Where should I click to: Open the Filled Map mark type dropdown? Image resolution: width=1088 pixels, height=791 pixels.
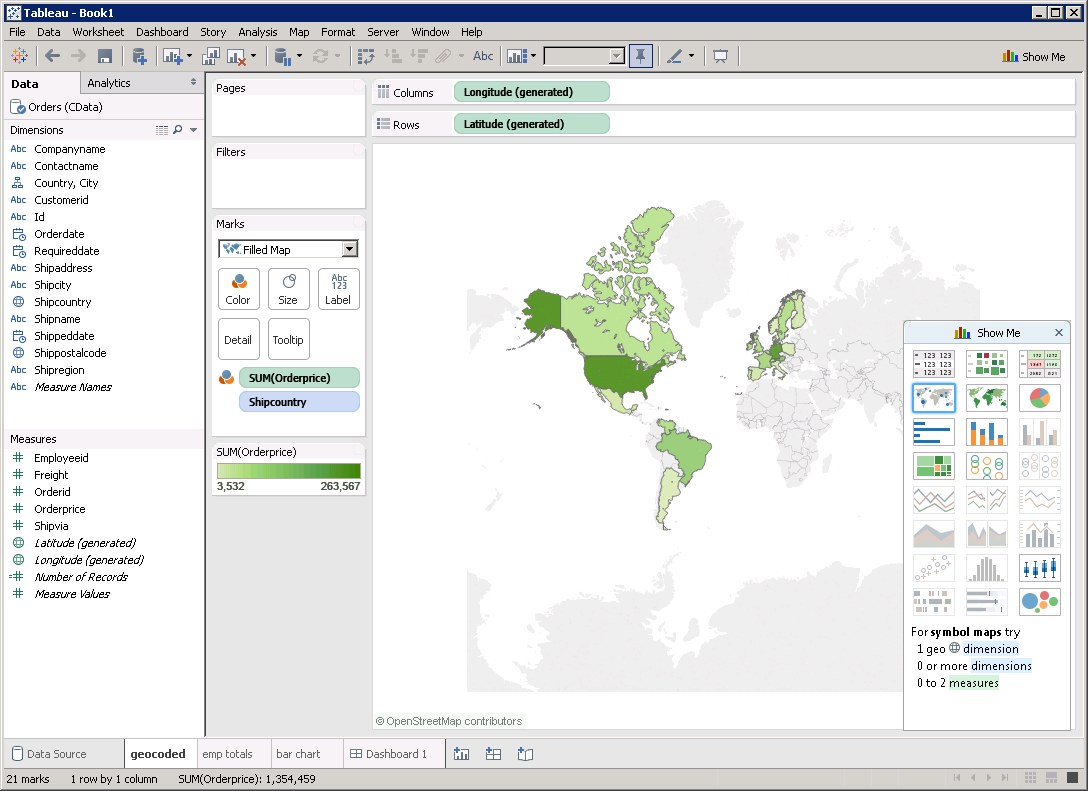[349, 249]
